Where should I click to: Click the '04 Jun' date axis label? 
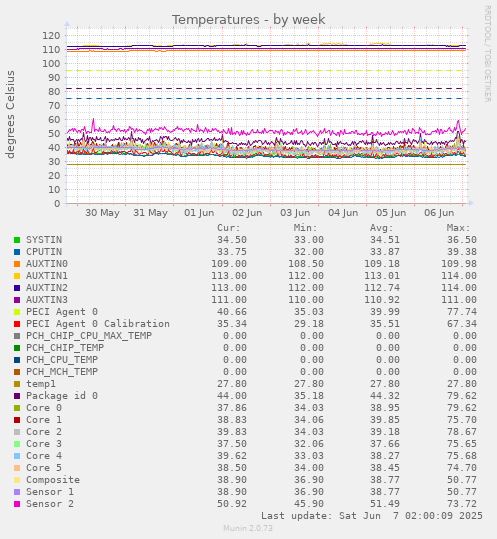pos(343,213)
